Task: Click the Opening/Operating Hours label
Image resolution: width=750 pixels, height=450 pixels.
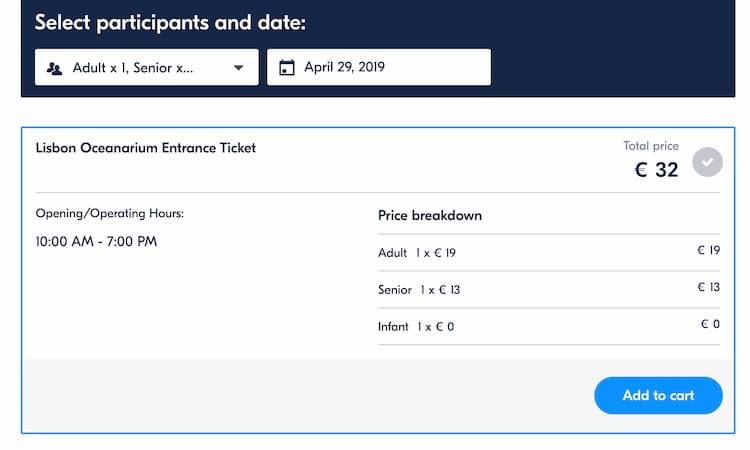Action: pyautogui.click(x=110, y=213)
